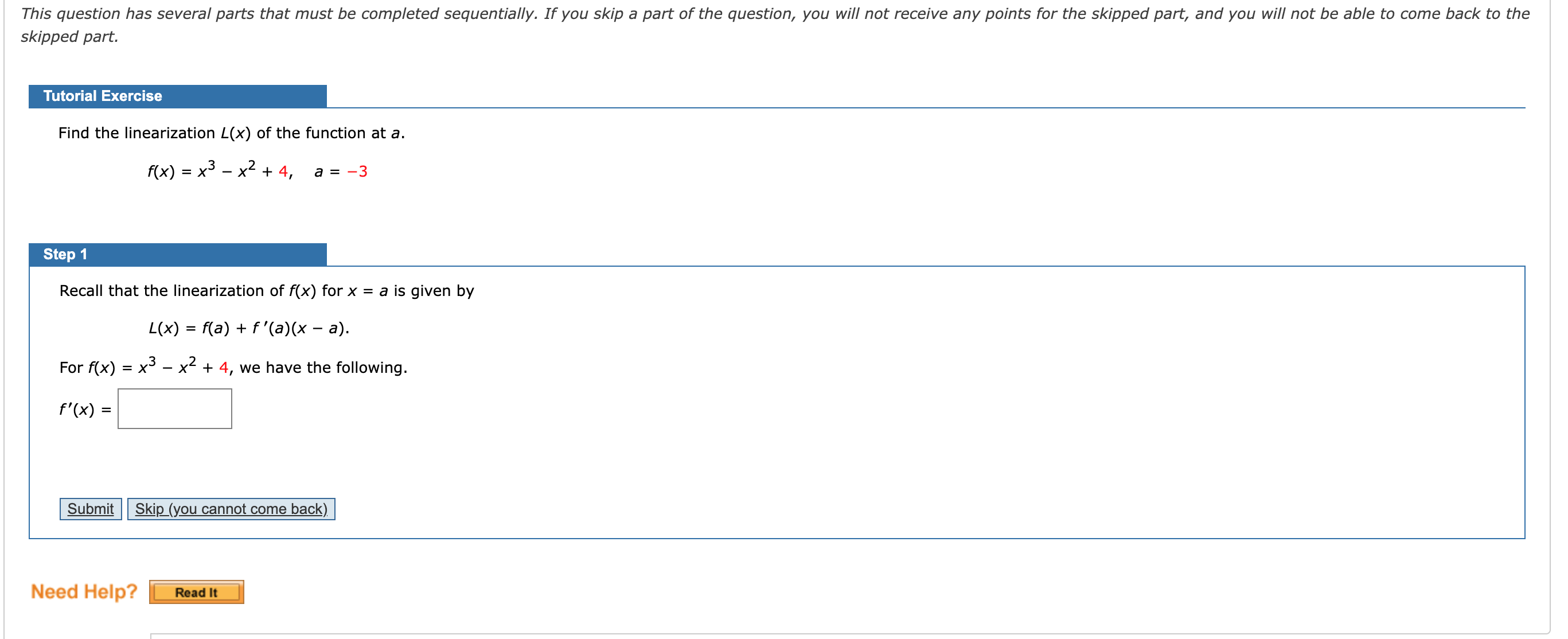Select the Submit button outline
The image size is (1568, 639).
pos(90,509)
